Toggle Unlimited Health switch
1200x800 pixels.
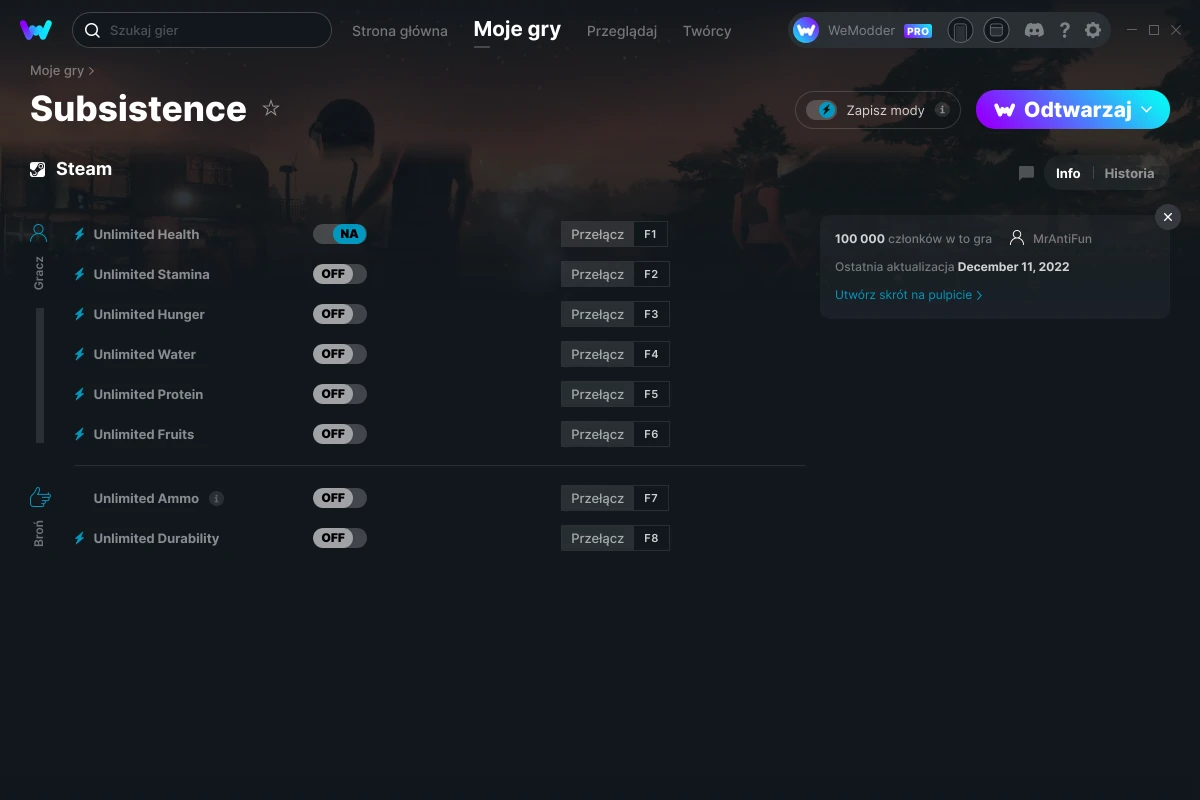point(340,234)
